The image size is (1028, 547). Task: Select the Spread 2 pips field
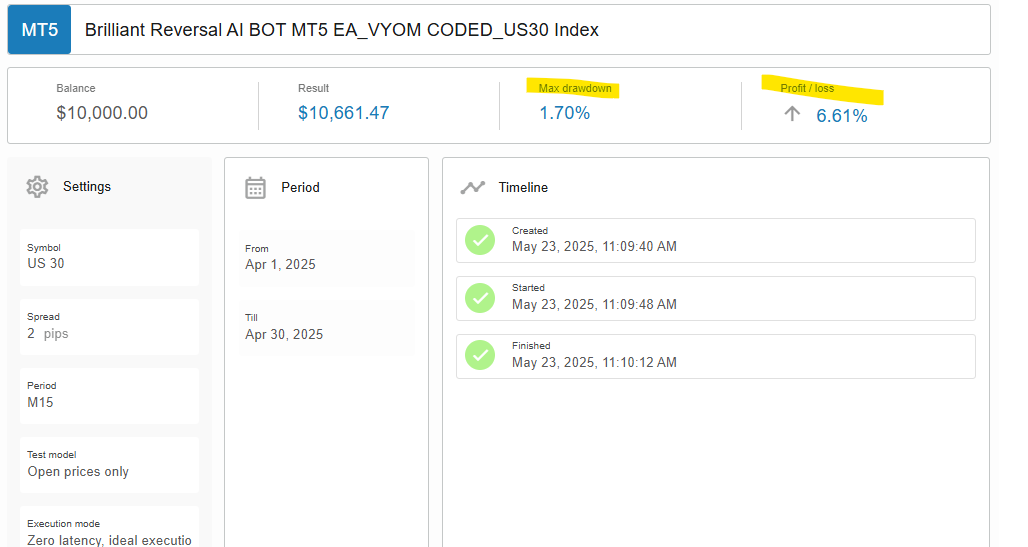pos(109,326)
